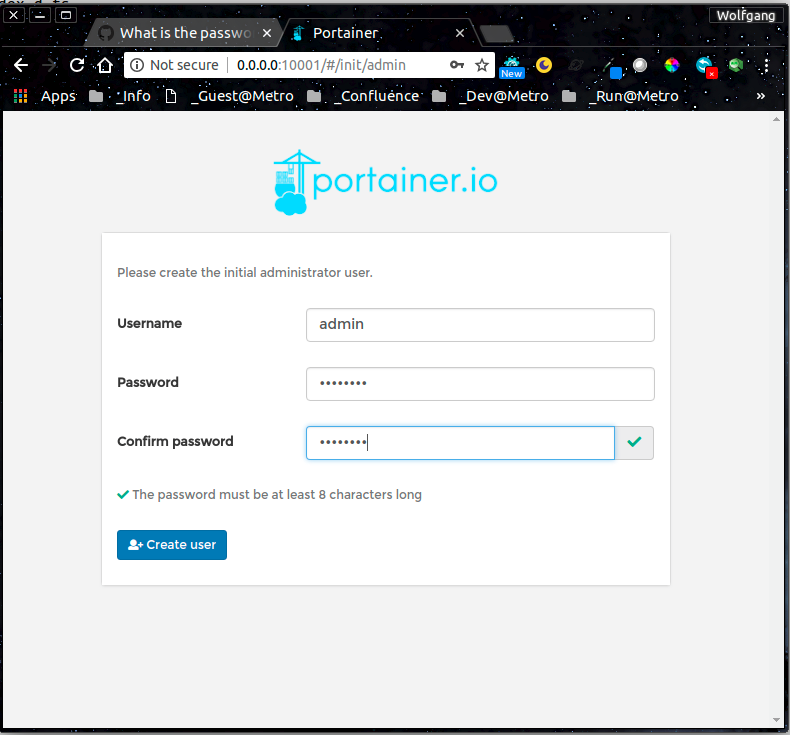Open the dimmed planet extension icon
The width and height of the screenshot is (790, 735).
coord(576,65)
